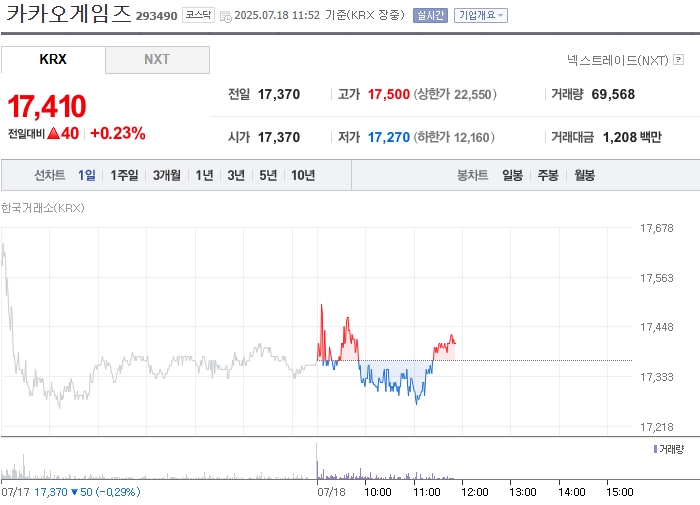The image size is (700, 505).
Task: Select the 5년 line chart period
Action: click(268, 175)
